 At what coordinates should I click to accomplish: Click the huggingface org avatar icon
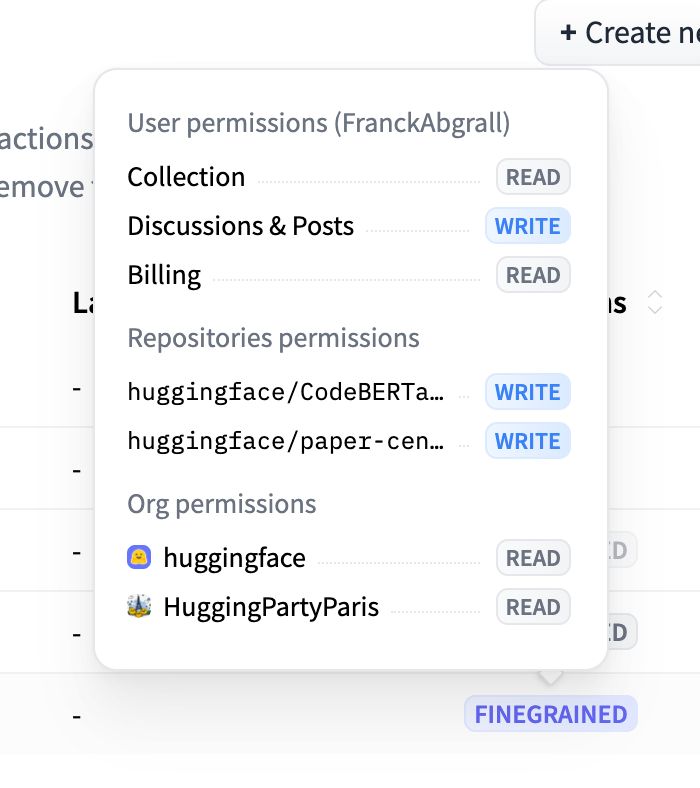coord(139,558)
